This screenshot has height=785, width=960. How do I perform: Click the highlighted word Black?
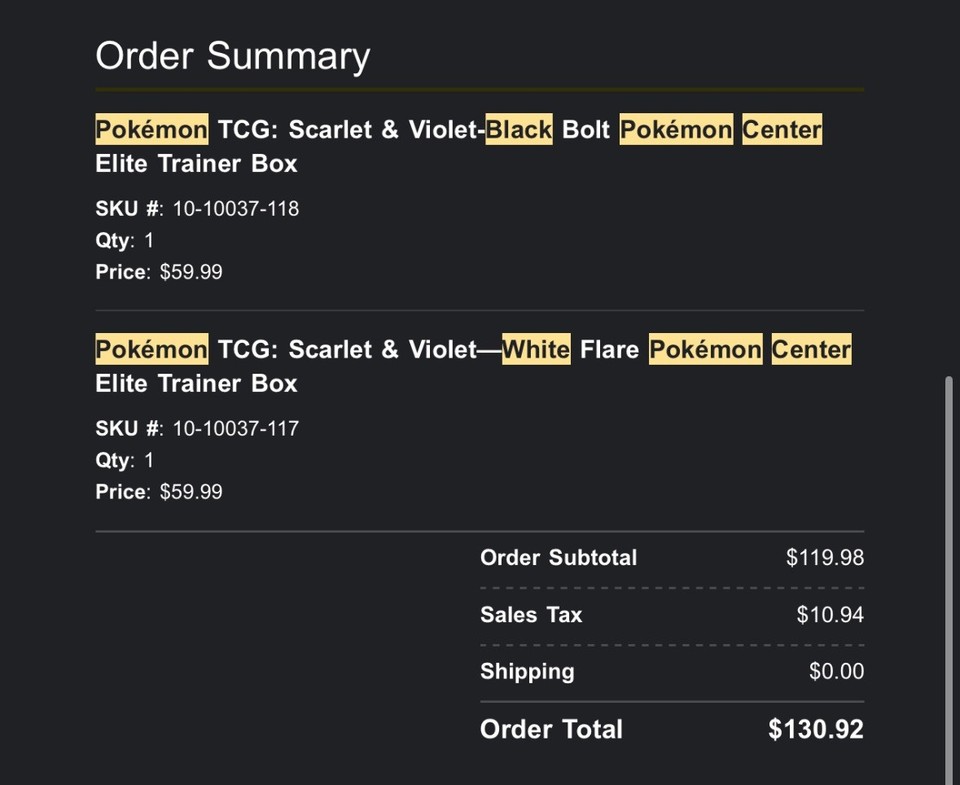tap(518, 130)
